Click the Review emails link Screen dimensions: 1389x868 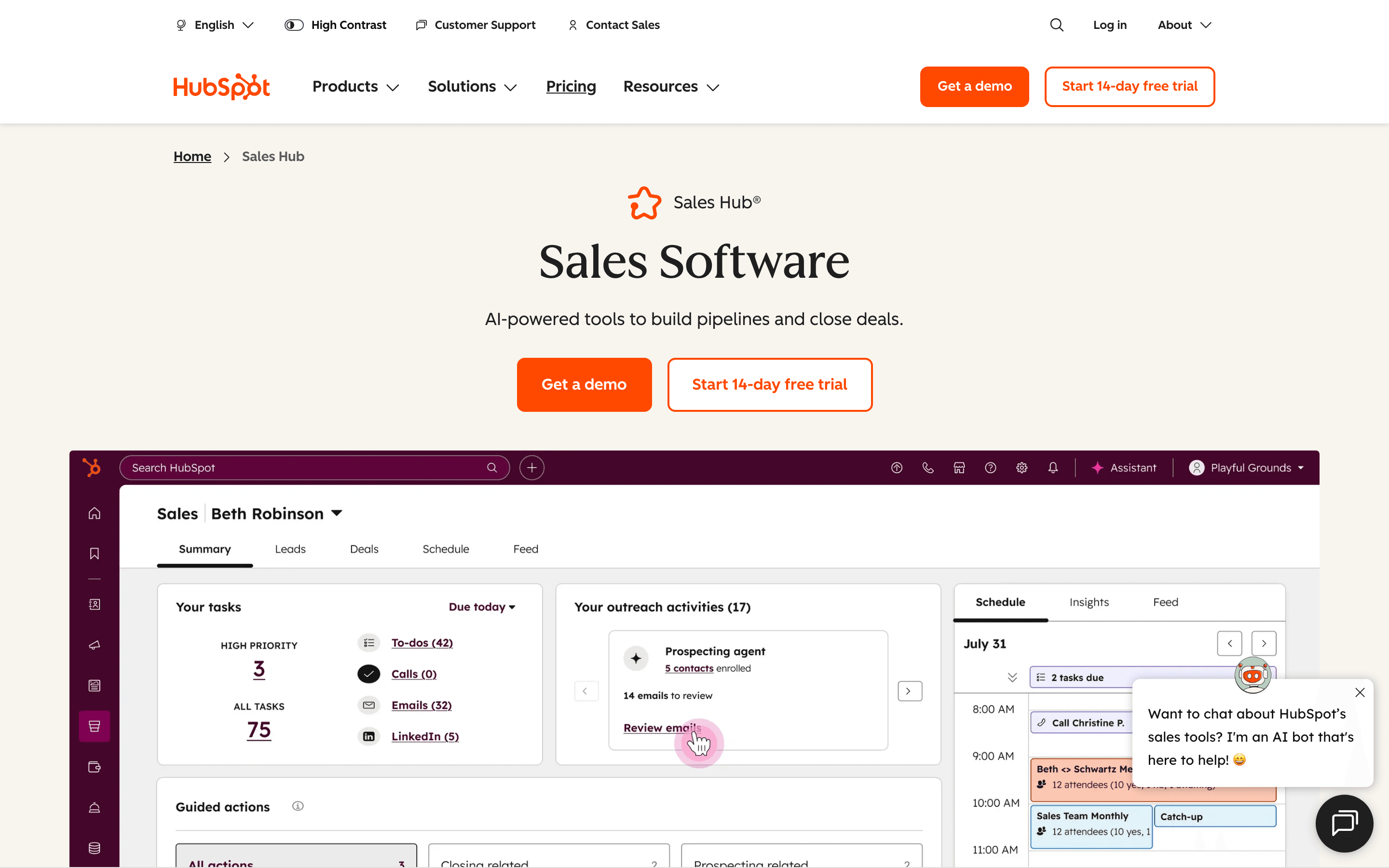(662, 727)
